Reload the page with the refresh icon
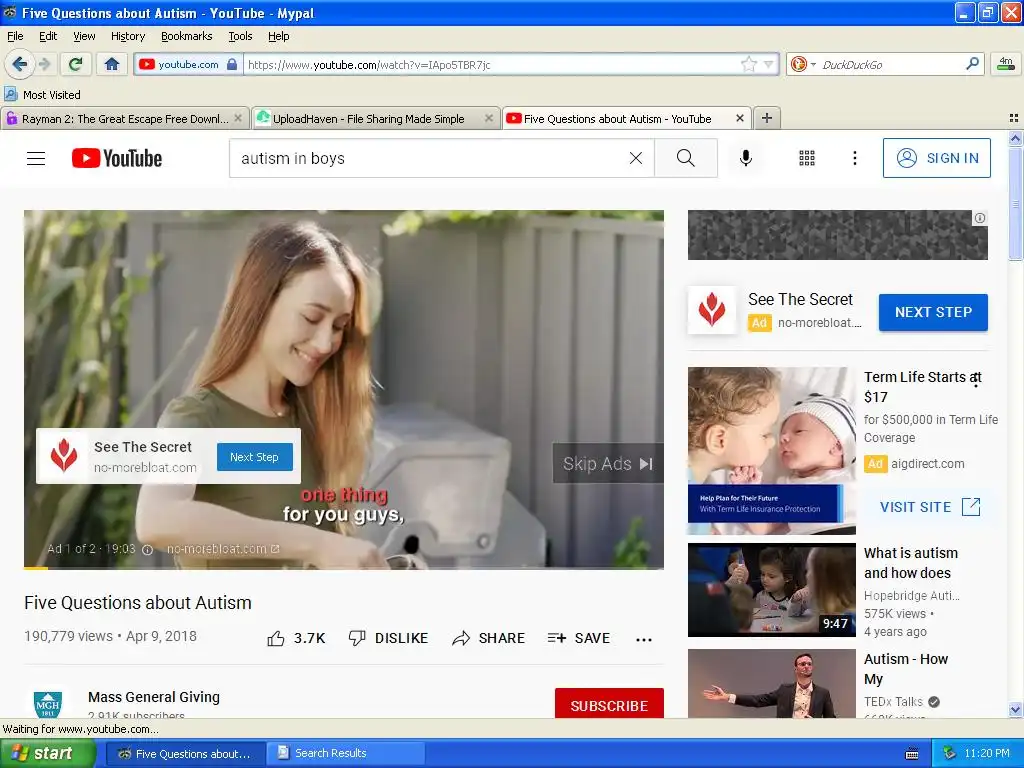Screen dimensions: 1024x768 tap(76, 64)
